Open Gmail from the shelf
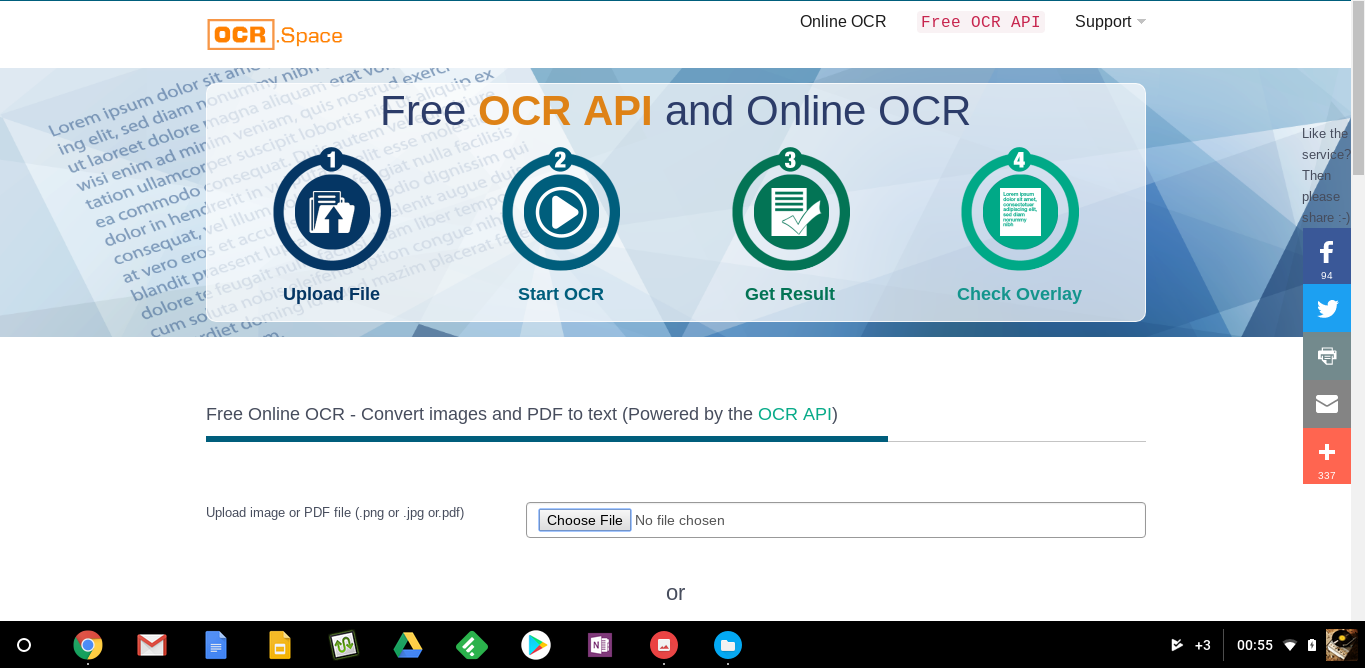 [152, 645]
